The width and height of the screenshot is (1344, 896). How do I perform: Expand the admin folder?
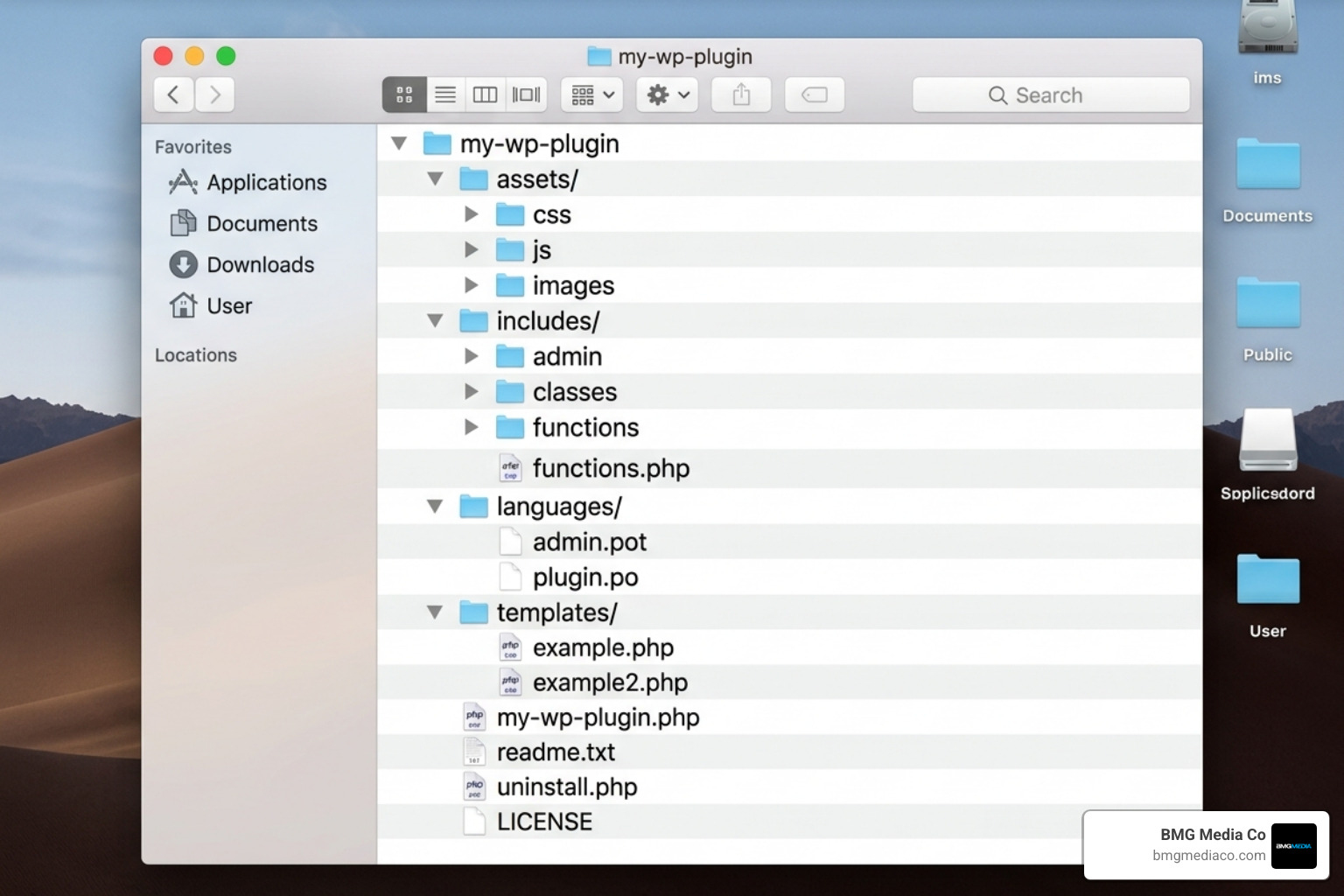[471, 356]
